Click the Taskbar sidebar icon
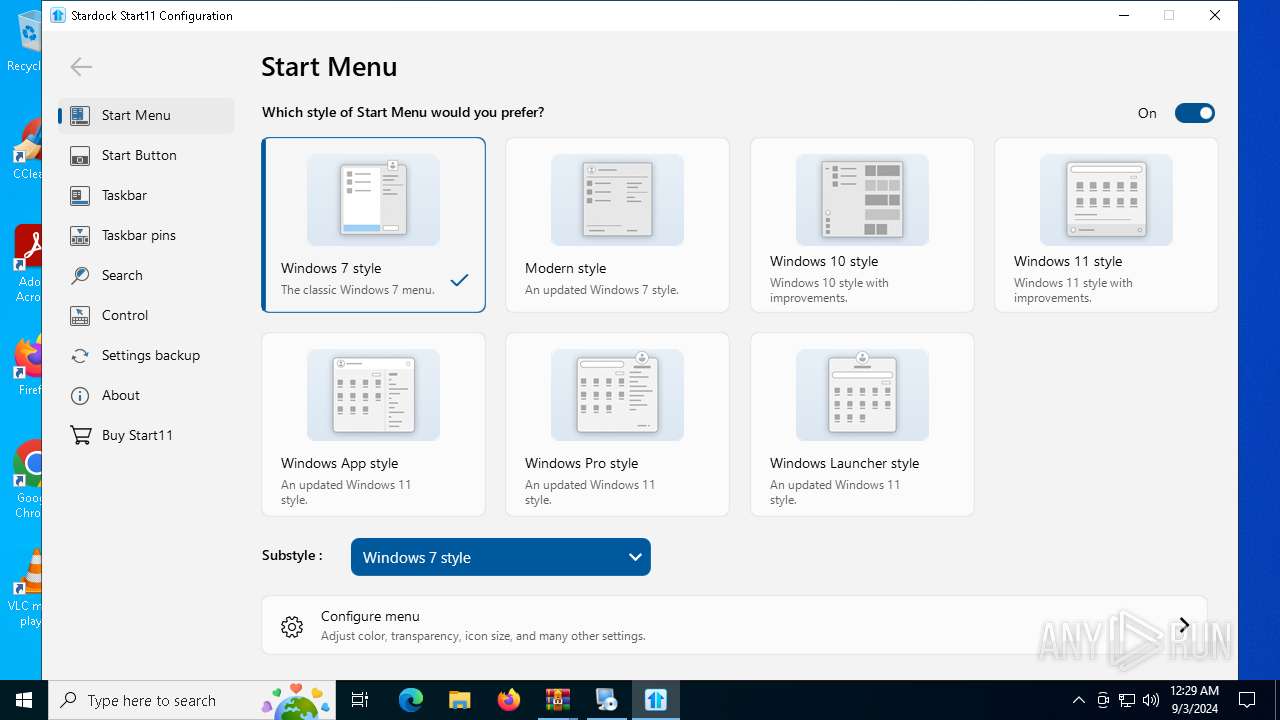This screenshot has width=1280, height=720. tap(80, 195)
